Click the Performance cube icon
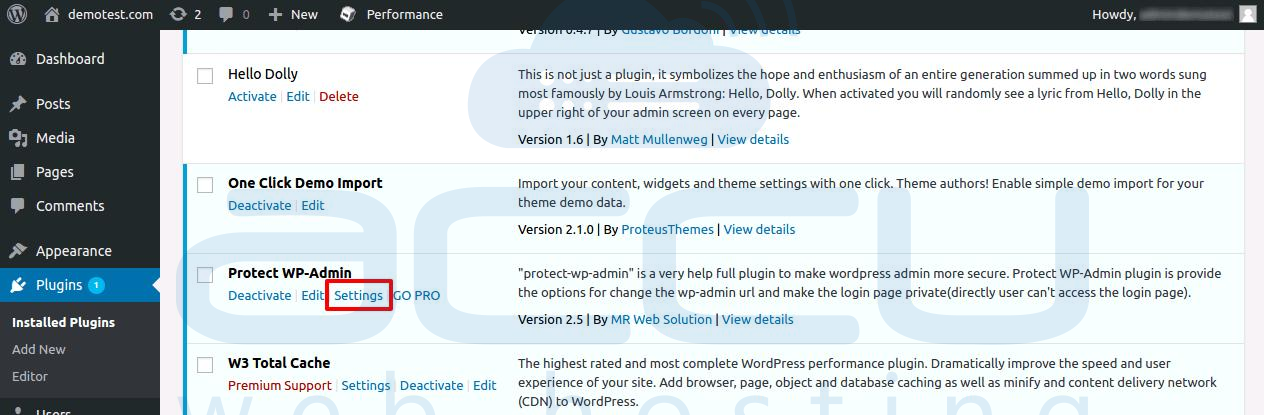 (347, 14)
